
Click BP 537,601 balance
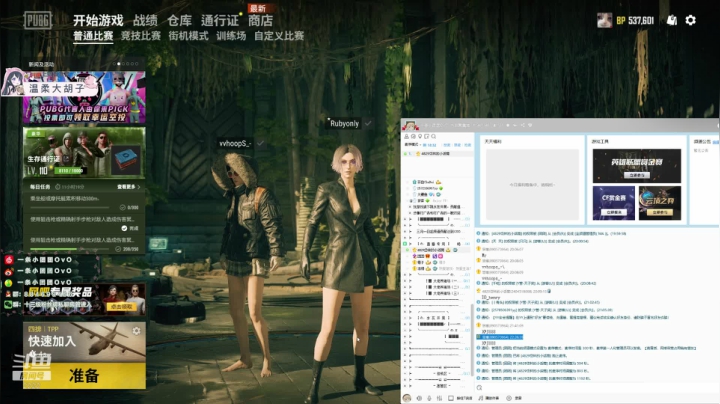point(635,20)
